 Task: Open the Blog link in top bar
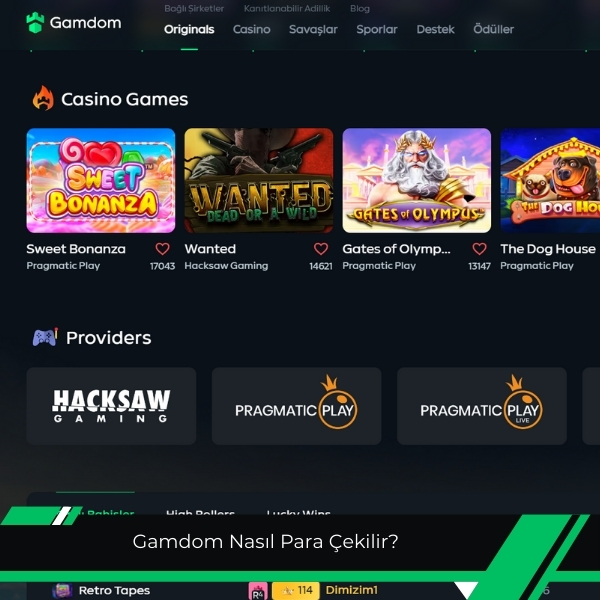click(360, 8)
